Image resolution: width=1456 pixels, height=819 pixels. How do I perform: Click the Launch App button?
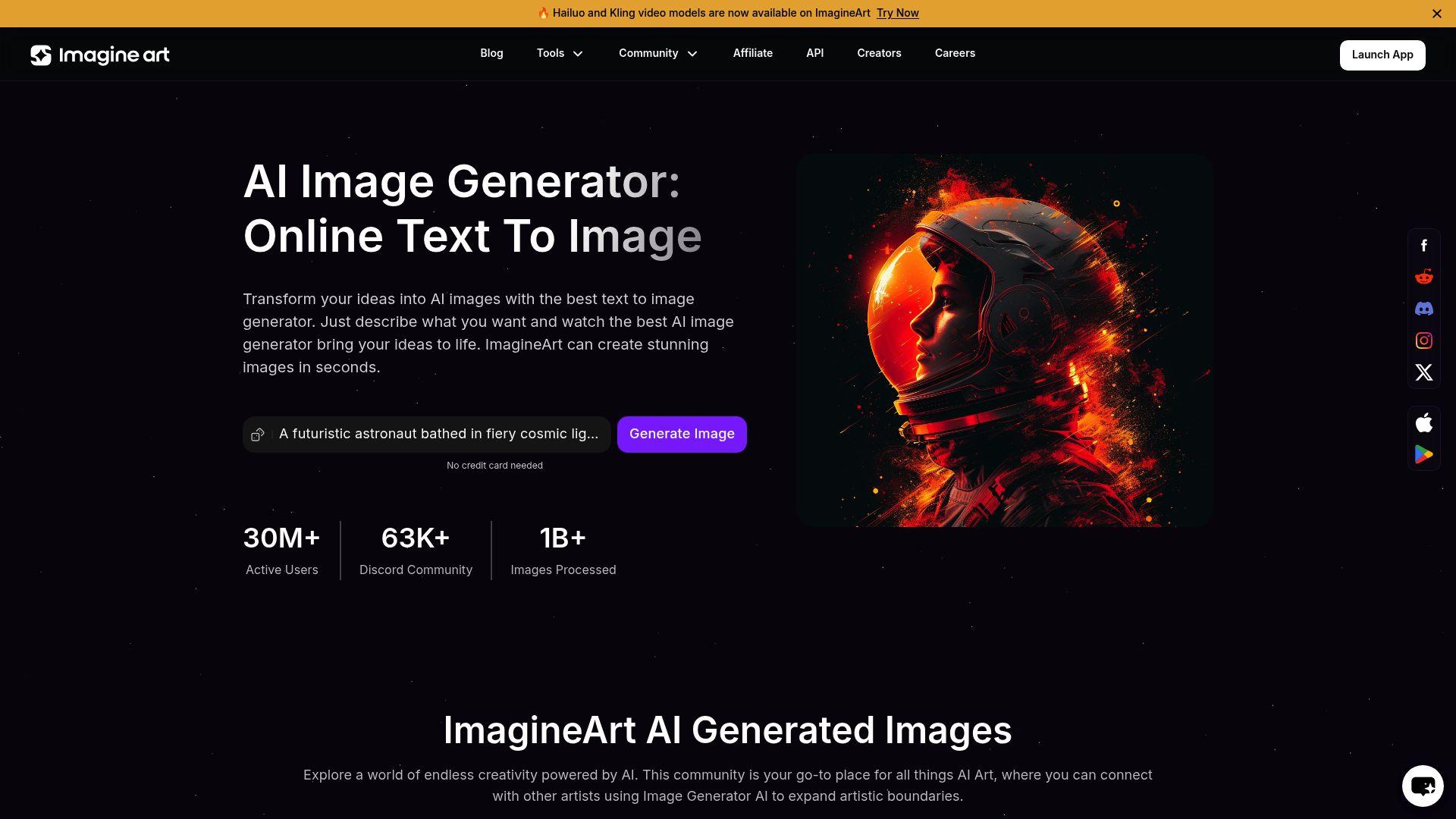(x=1382, y=55)
